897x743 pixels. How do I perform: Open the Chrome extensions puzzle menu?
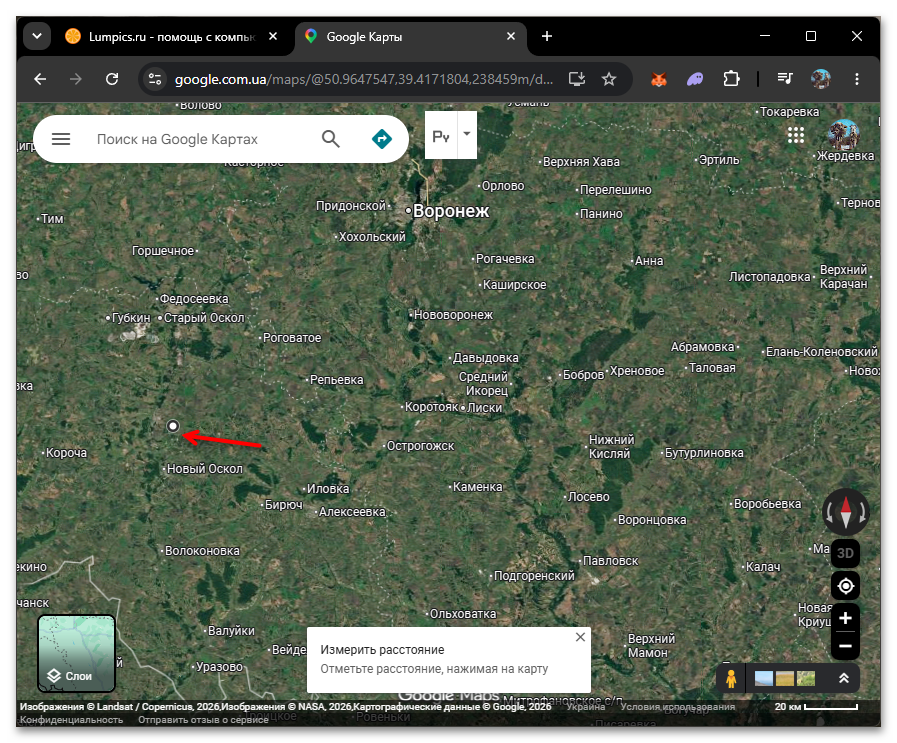pos(732,79)
